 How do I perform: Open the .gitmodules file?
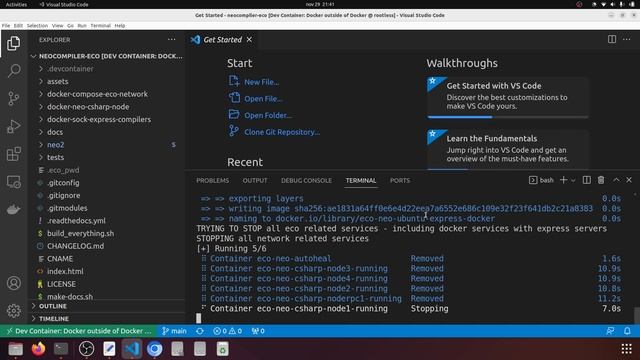point(107,208)
